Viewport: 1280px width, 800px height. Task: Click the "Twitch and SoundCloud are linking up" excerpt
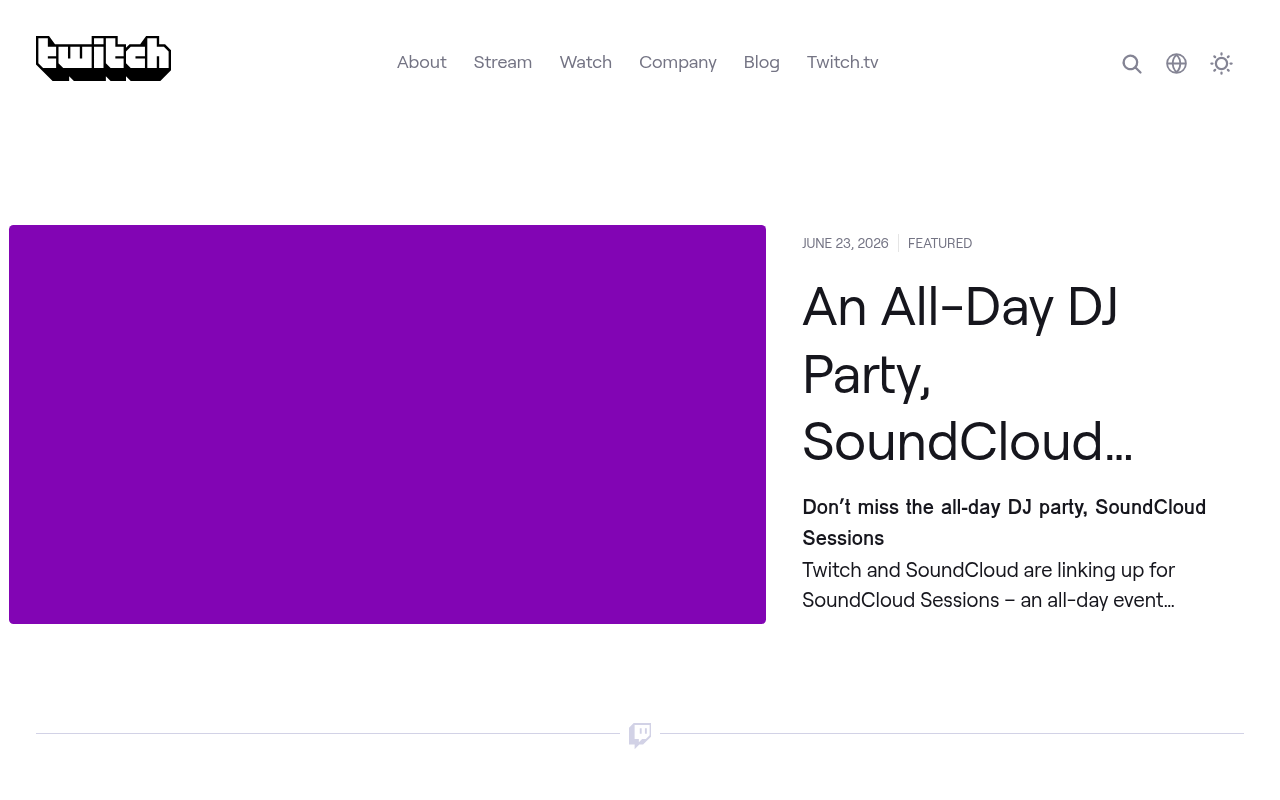[989, 585]
